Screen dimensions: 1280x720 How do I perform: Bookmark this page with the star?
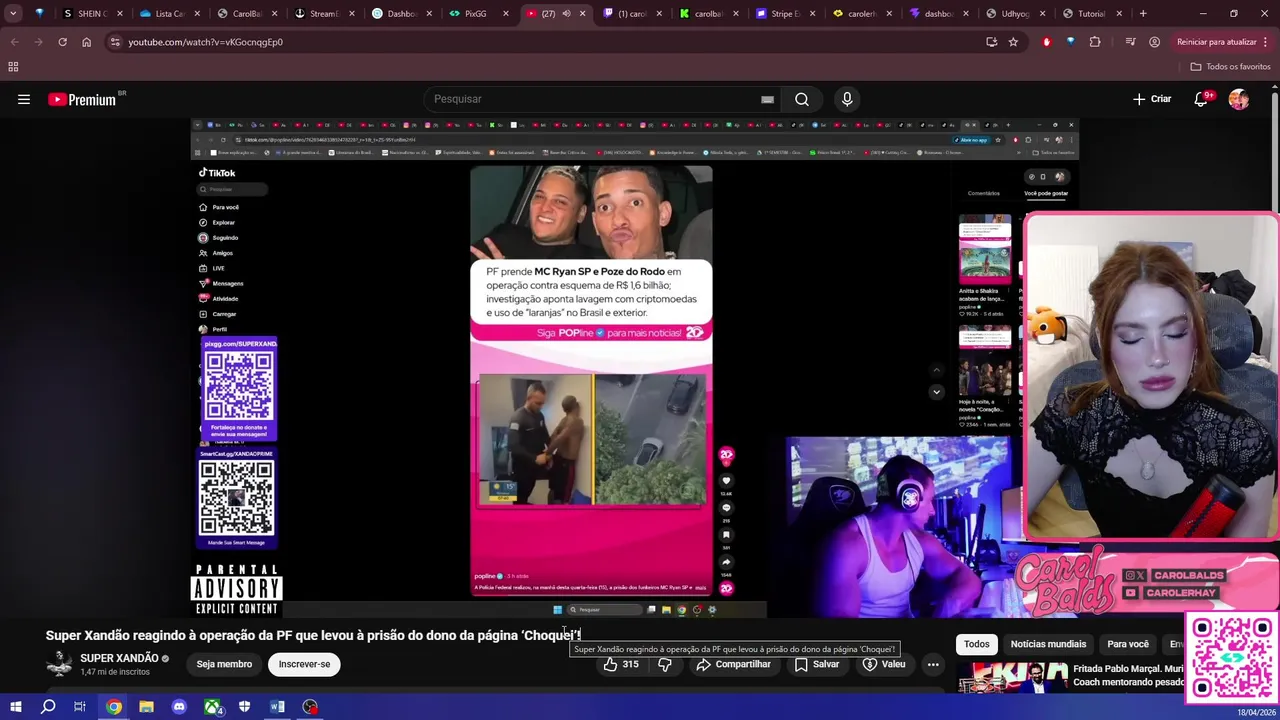coord(1013,42)
